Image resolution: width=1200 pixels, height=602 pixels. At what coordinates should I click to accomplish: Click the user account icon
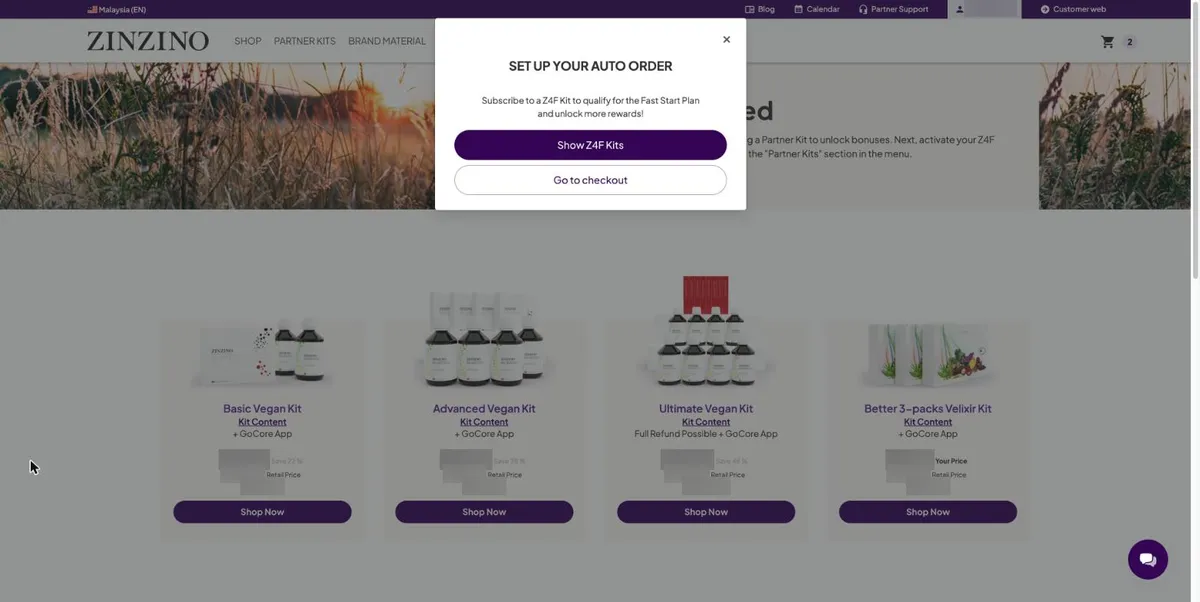point(960,9)
